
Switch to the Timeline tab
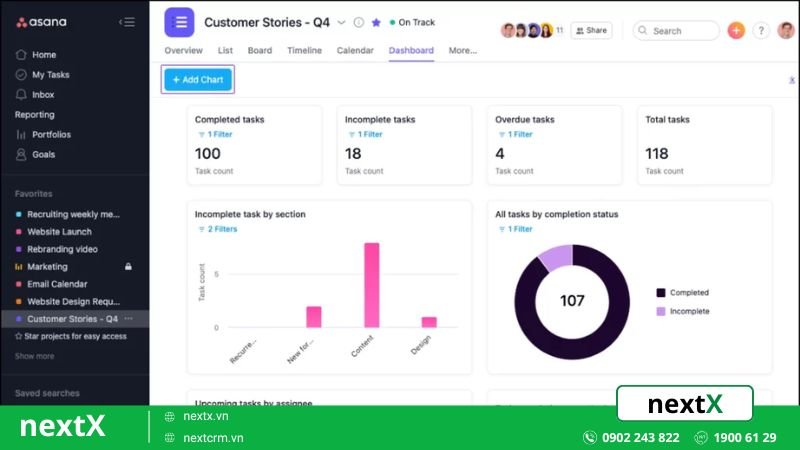point(304,51)
